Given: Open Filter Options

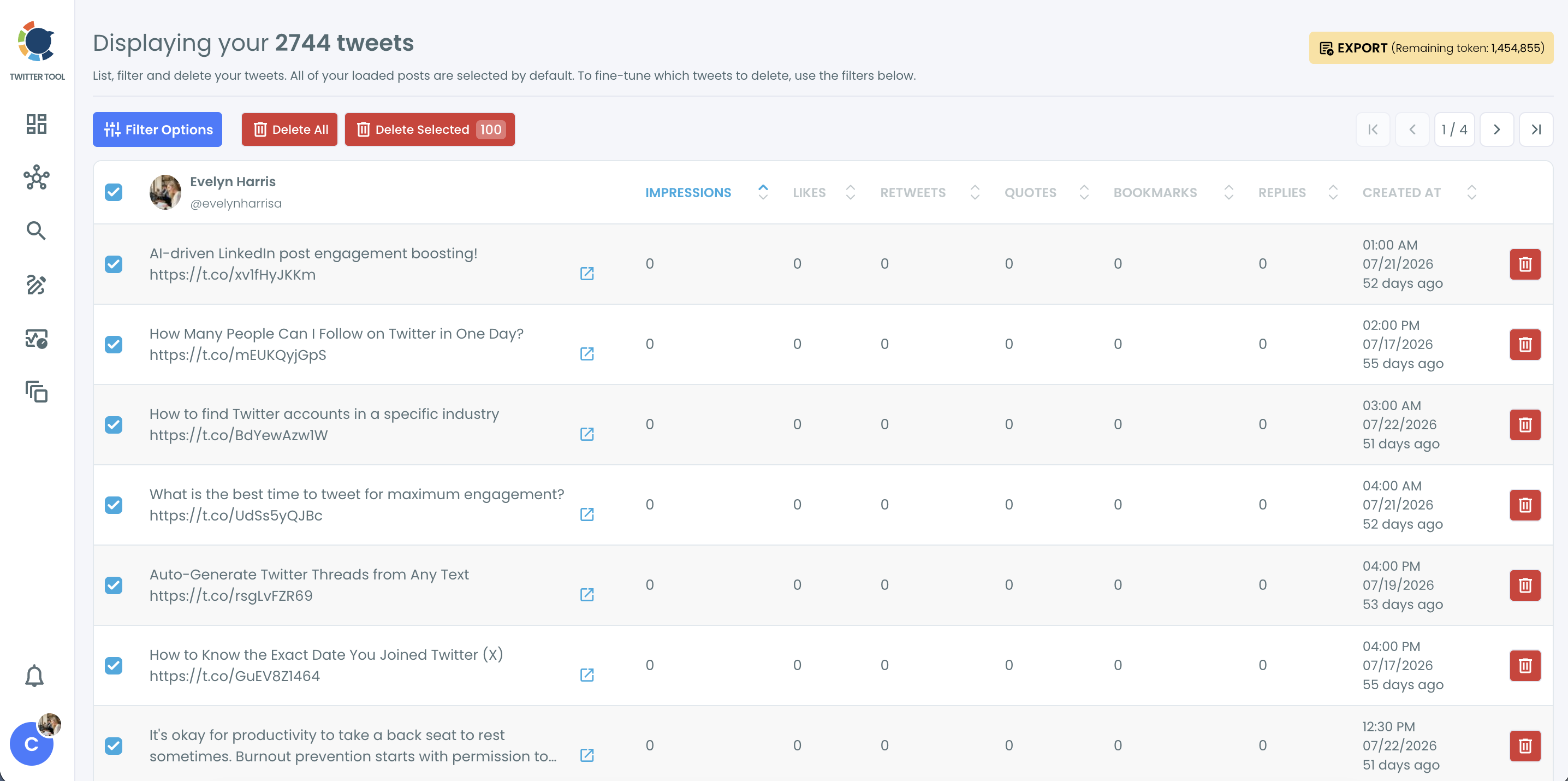Looking at the screenshot, I should (x=157, y=129).
